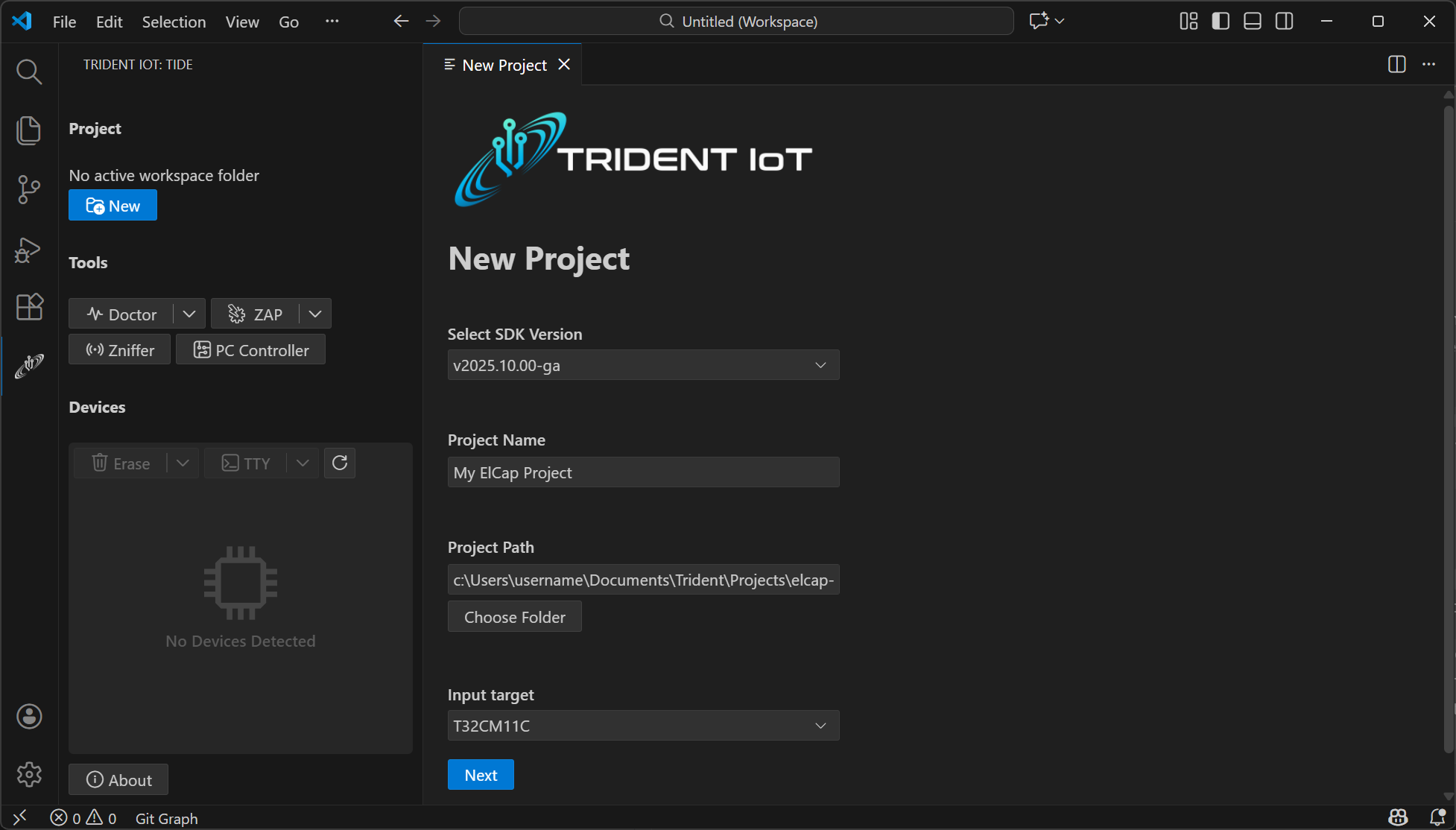Open the Search view in activity bar
The width and height of the screenshot is (1456, 830).
(29, 72)
